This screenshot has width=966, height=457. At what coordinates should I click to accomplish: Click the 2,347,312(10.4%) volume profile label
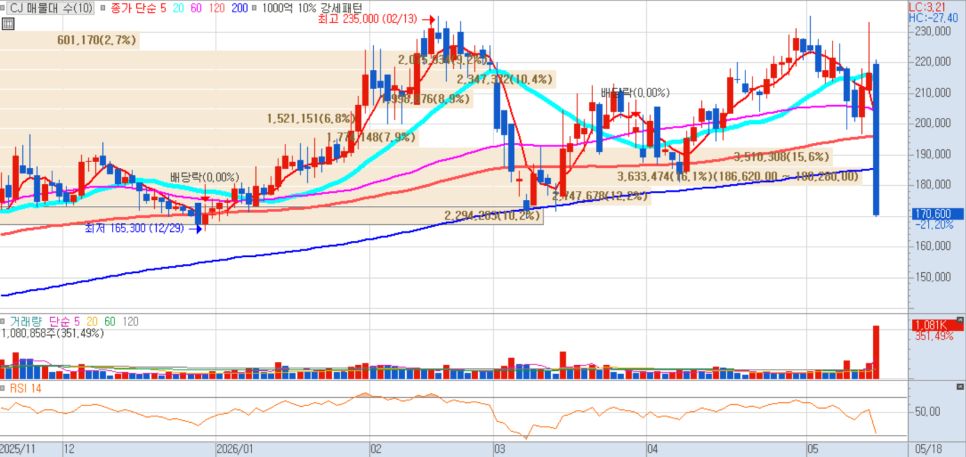coord(506,79)
